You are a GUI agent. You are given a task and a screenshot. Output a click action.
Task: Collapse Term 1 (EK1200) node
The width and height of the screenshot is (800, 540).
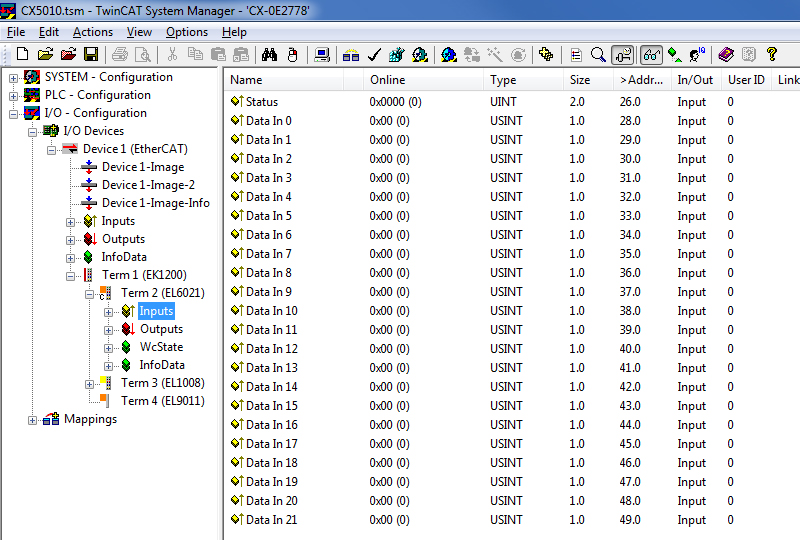tap(70, 276)
